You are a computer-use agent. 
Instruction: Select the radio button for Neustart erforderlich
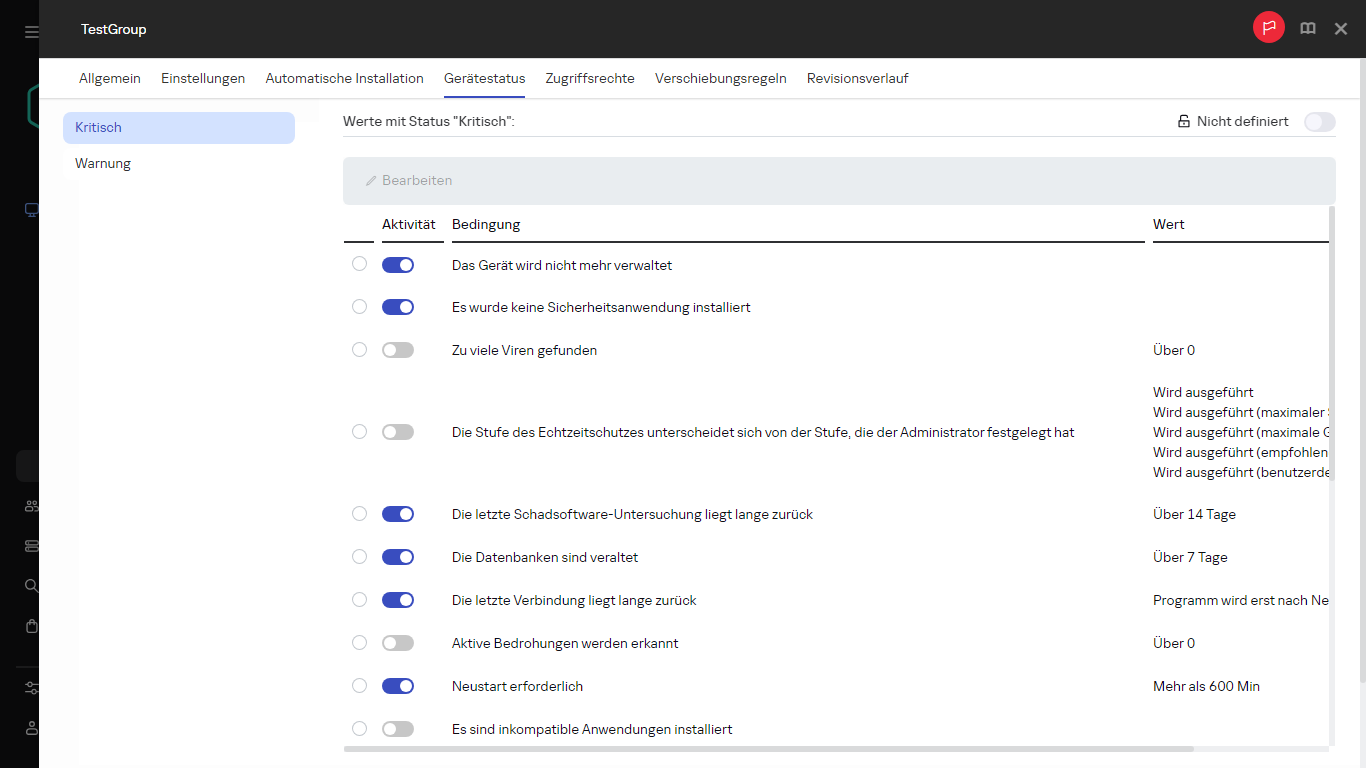(x=359, y=685)
